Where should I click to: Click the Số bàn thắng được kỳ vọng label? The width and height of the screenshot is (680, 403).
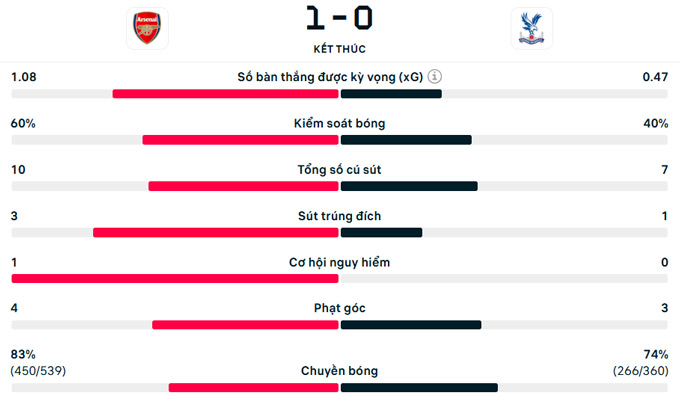[x=330, y=76]
